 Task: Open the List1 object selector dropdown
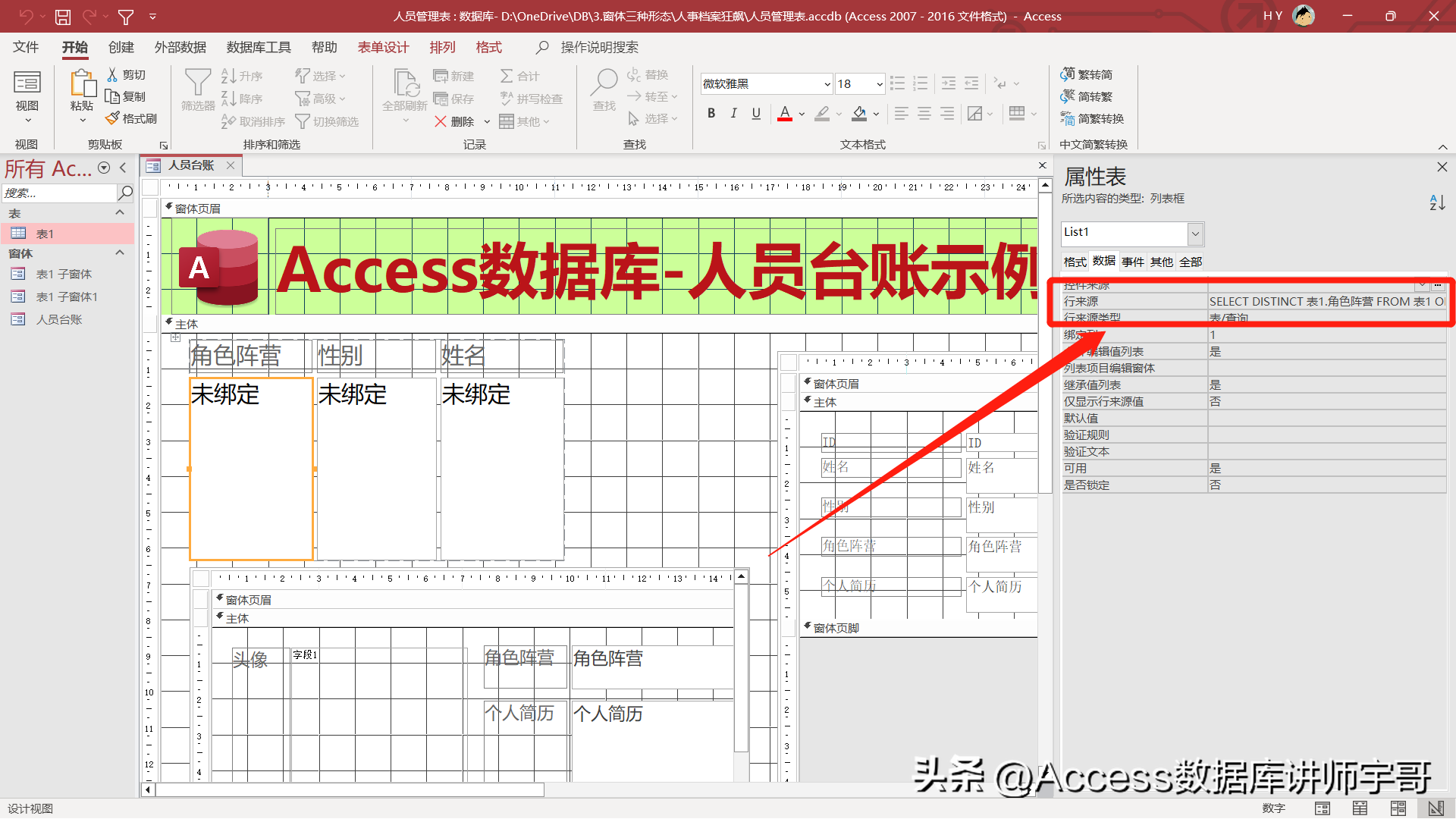tap(1195, 234)
